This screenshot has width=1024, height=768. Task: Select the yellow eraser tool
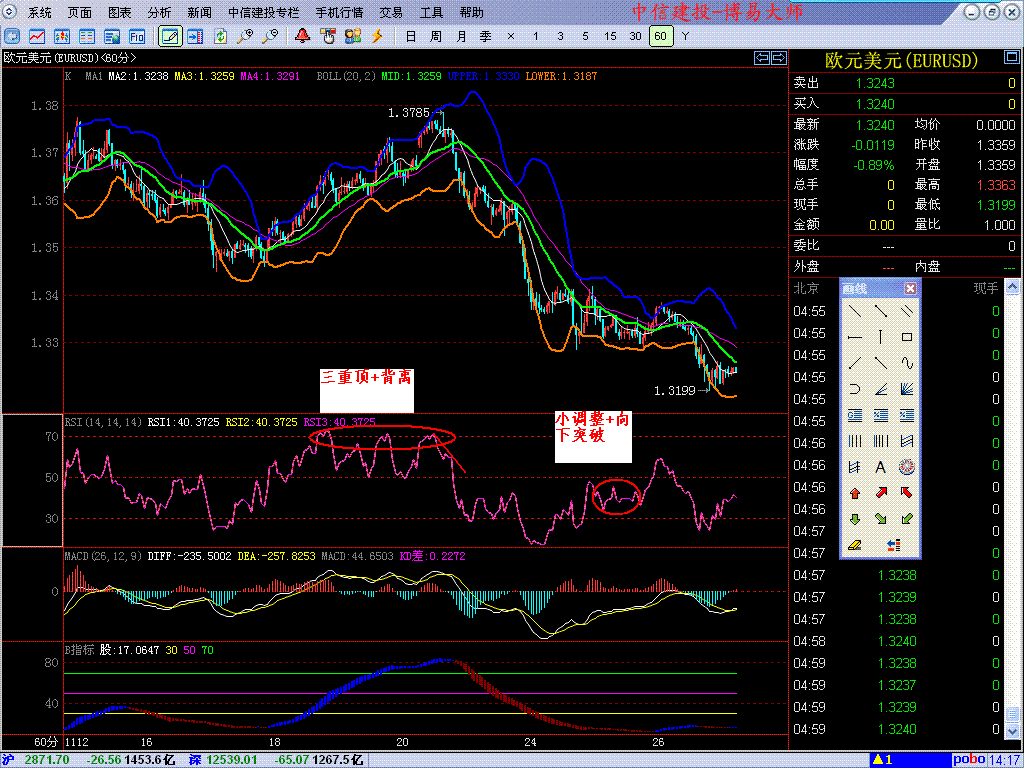click(x=855, y=545)
